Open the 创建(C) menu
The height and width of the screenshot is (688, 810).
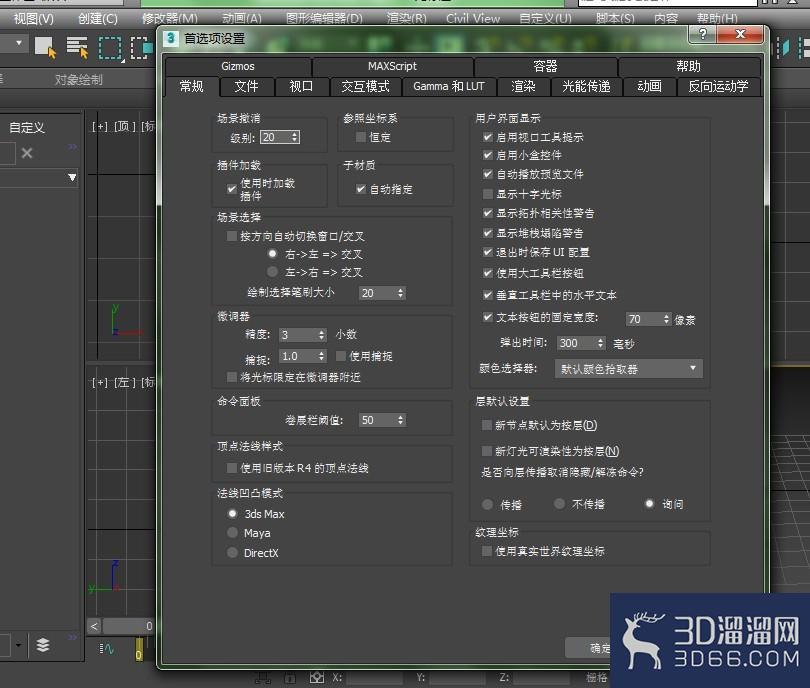coord(98,19)
